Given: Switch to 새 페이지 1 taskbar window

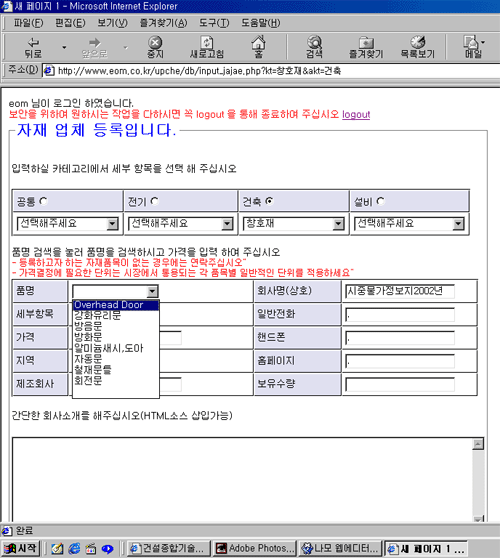Looking at the screenshot, I should coord(426,548).
